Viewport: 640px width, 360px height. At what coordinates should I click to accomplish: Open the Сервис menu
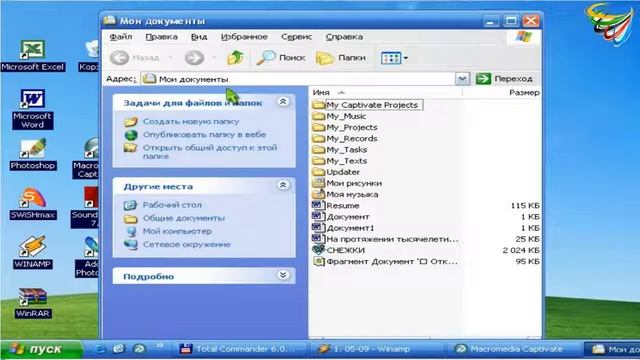click(296, 37)
